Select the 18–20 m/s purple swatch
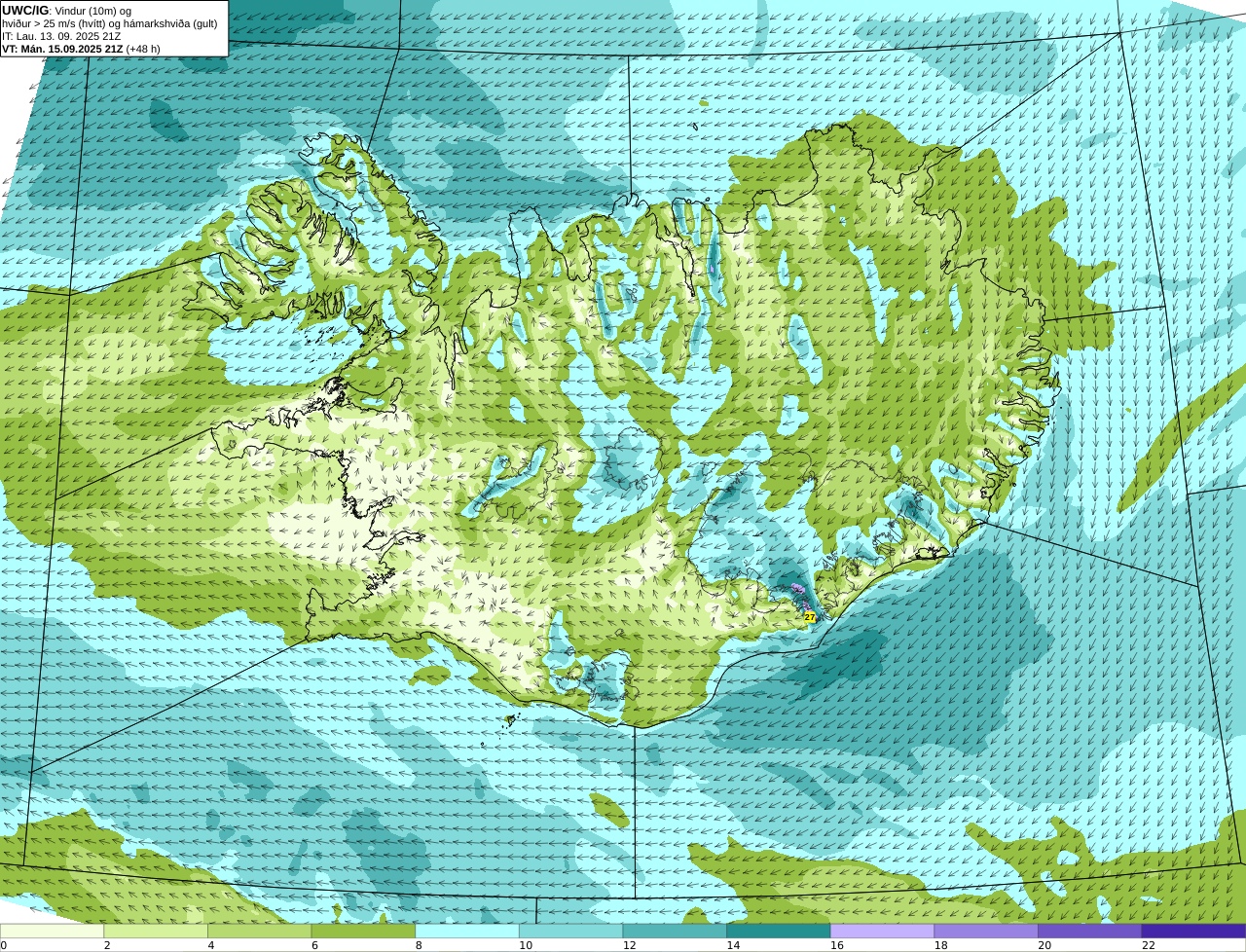 point(986,931)
